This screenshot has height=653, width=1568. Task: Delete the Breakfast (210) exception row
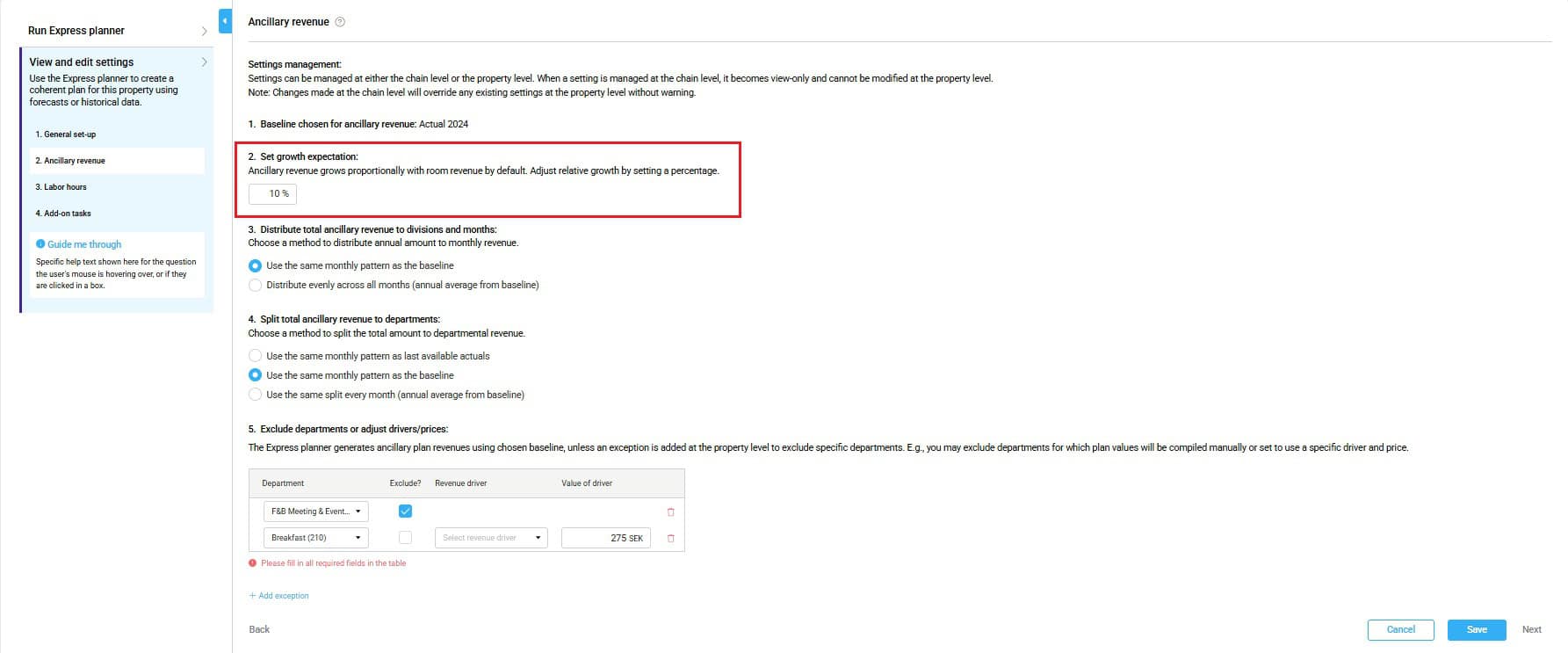(670, 538)
